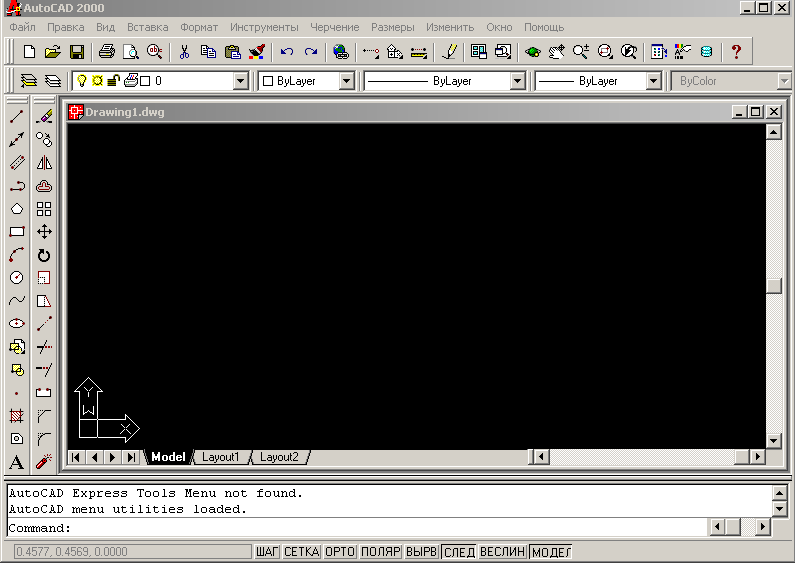
Task: Select the Spline draw tool
Action: click(x=17, y=301)
